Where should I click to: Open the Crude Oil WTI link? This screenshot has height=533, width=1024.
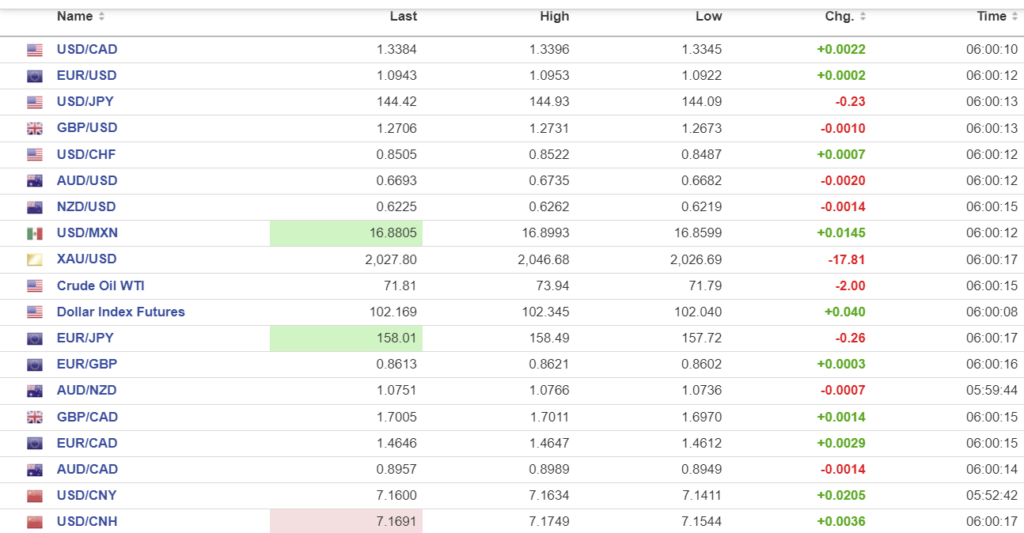[x=98, y=285]
